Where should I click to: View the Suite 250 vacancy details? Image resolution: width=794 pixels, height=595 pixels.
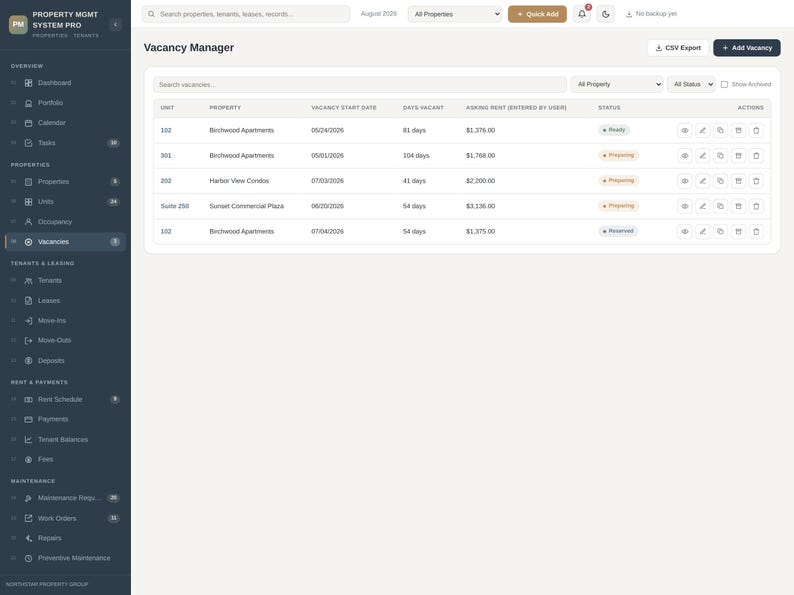[685, 206]
